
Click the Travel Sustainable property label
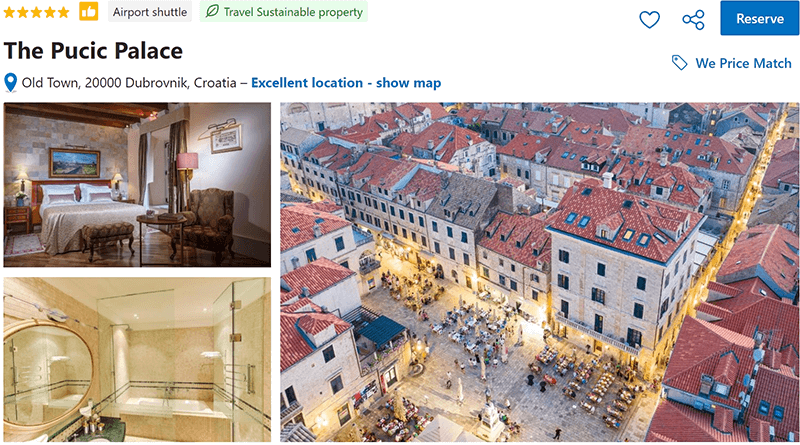click(x=293, y=12)
